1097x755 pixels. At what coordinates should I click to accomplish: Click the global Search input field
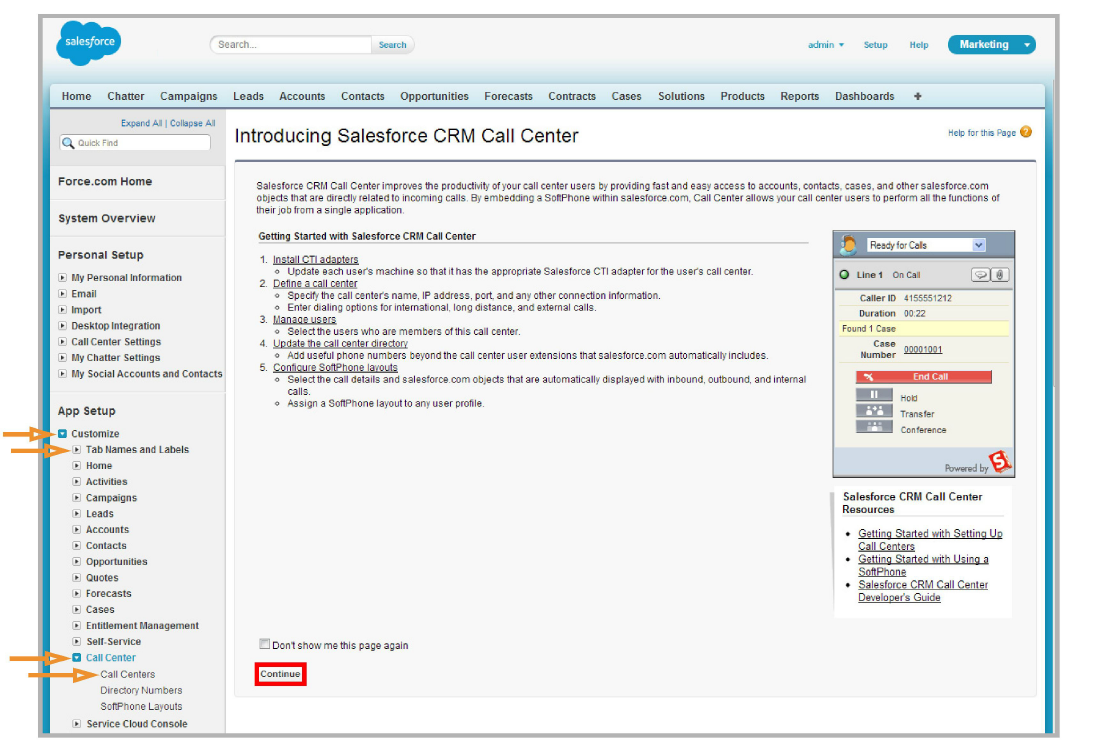pos(291,45)
